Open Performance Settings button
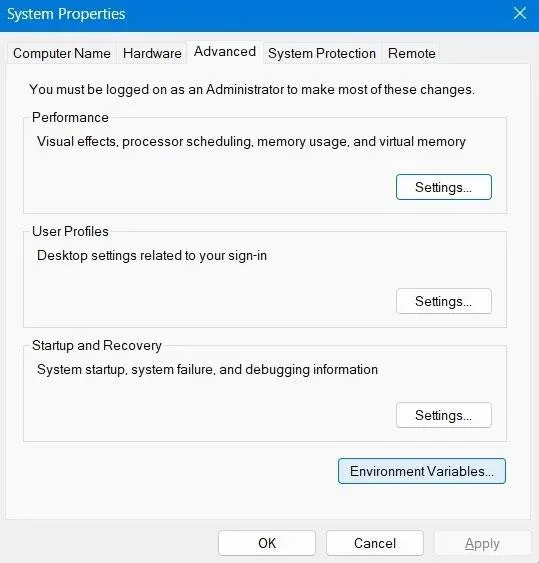The image size is (539, 563). [443, 187]
